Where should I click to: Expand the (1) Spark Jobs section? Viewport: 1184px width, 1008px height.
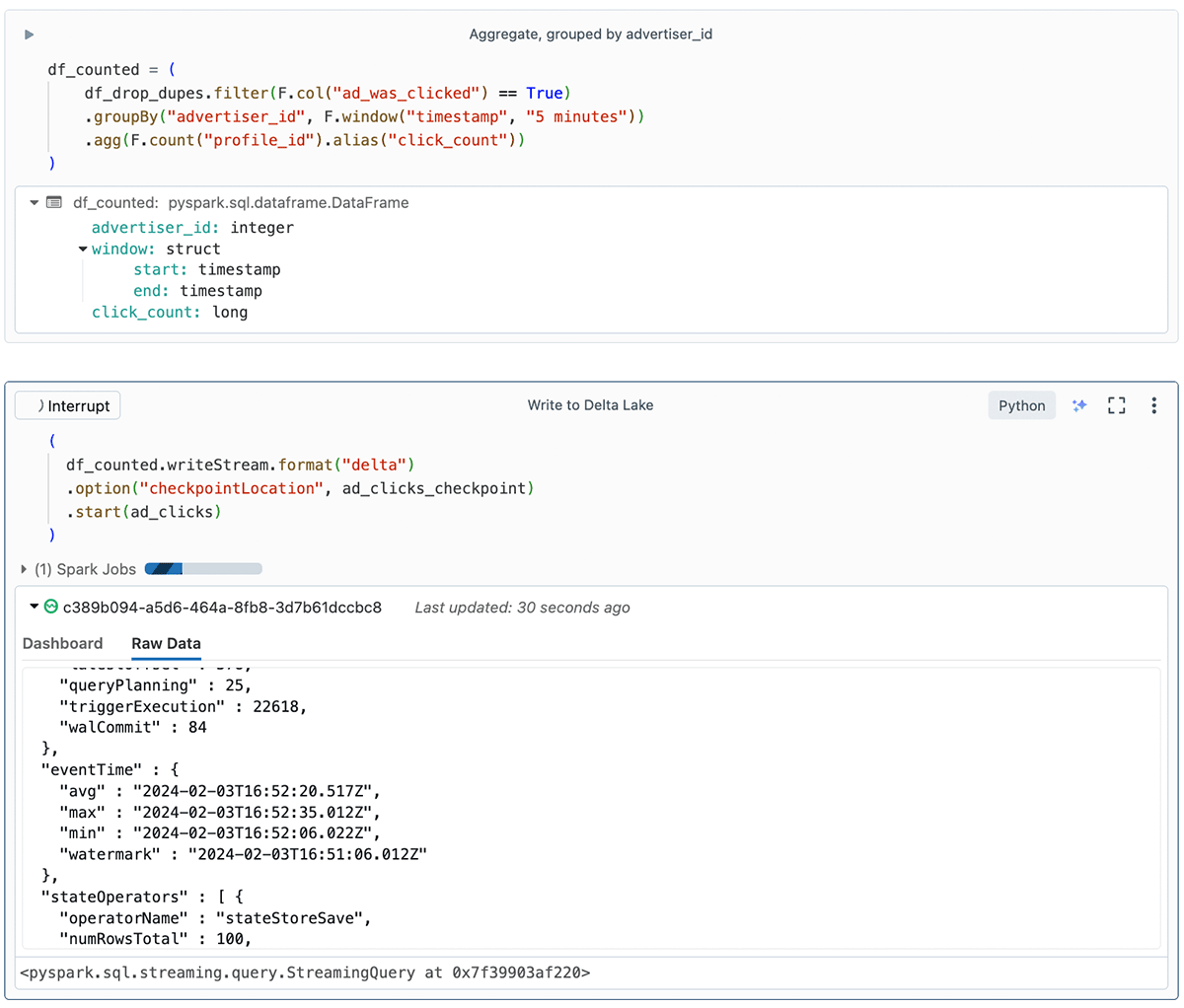[x=24, y=569]
